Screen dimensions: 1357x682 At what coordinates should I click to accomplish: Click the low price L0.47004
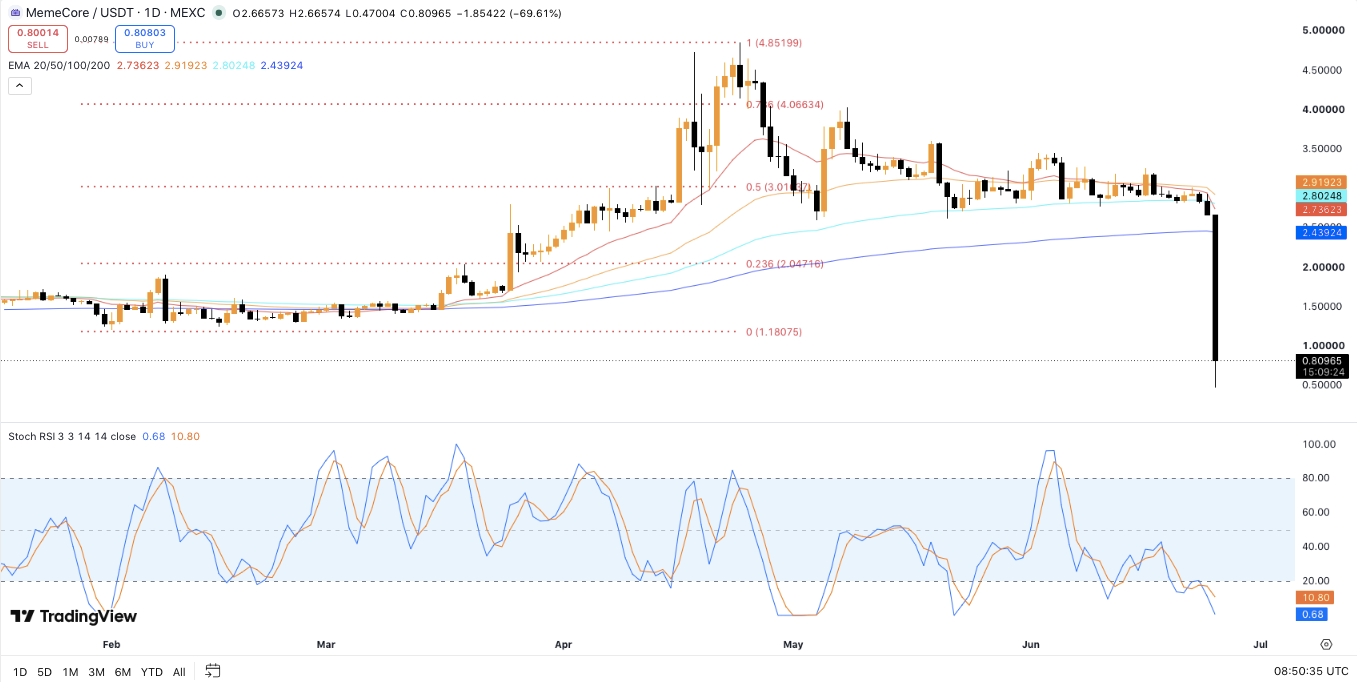tap(372, 14)
